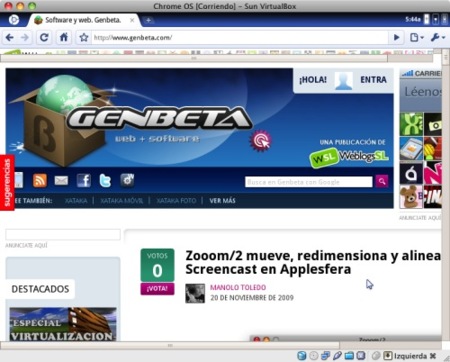Screen dimensions: 450x362
Task: Click the VirtualBox hard disk status icon
Action: coord(301,356)
